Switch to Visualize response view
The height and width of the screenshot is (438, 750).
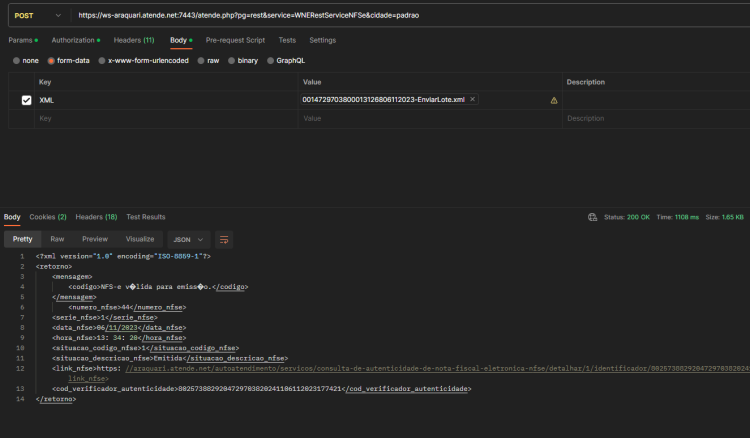click(140, 239)
